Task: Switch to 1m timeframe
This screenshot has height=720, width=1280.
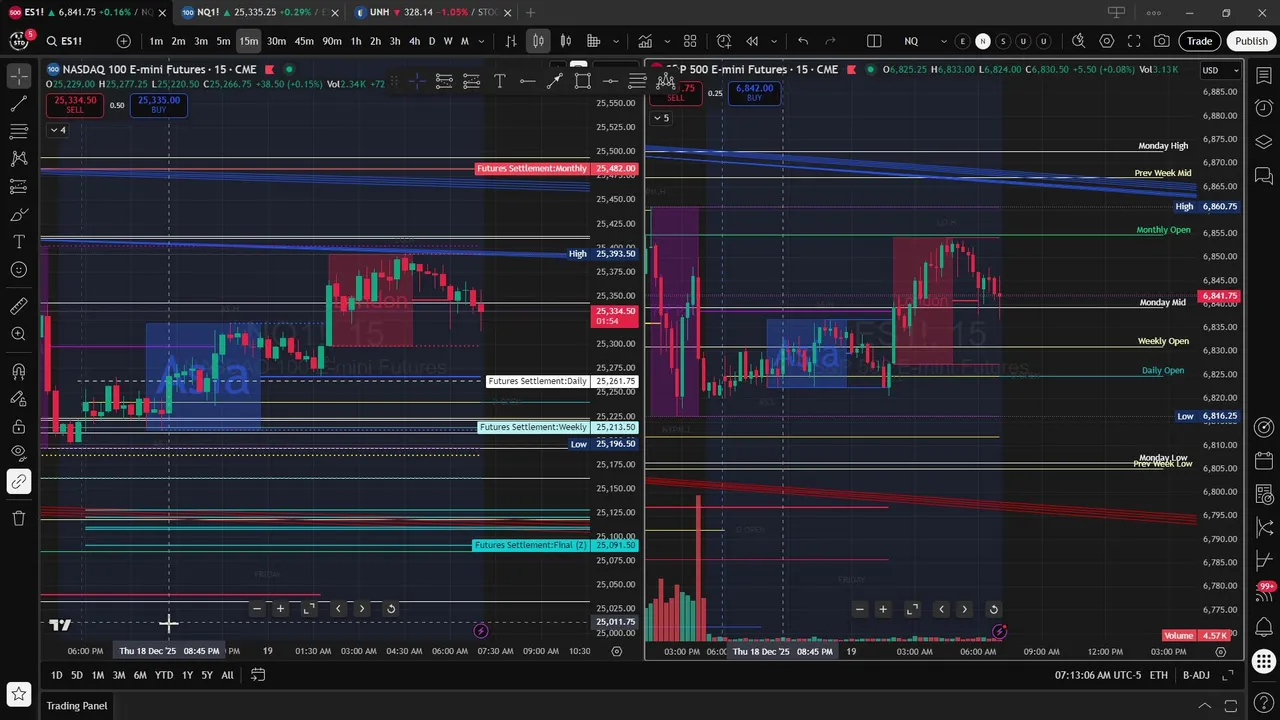Action: (156, 41)
